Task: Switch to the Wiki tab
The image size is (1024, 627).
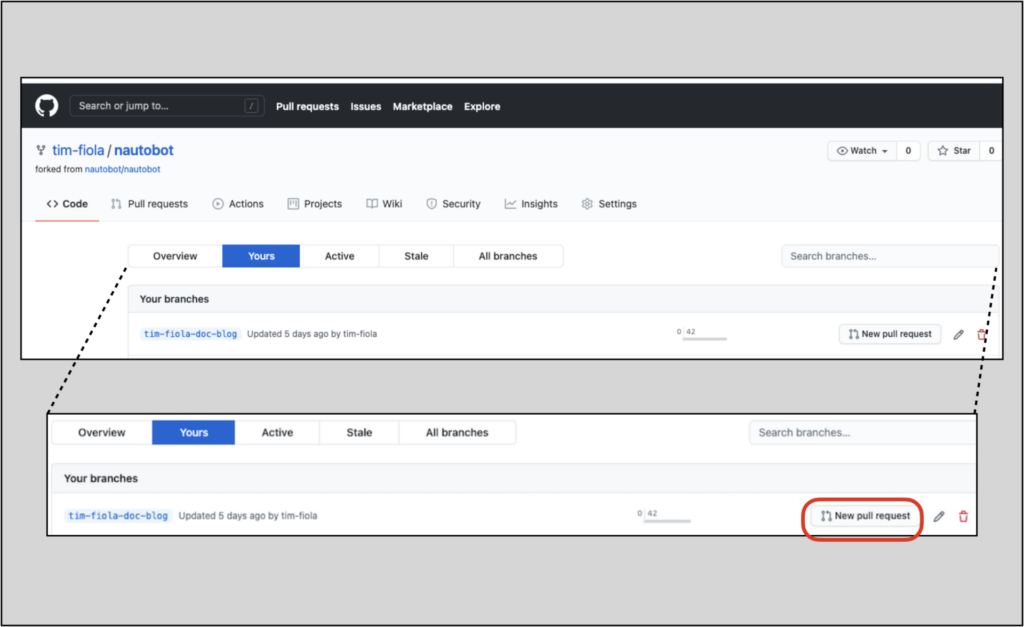Action: 384,204
